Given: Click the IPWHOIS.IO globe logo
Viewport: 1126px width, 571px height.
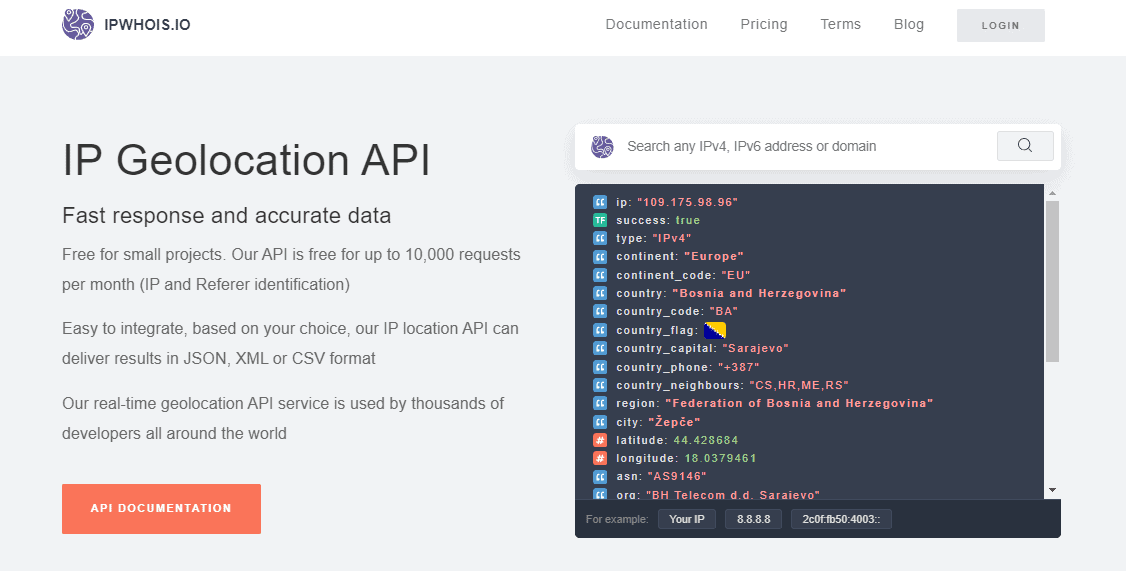Looking at the screenshot, I should click(x=78, y=24).
